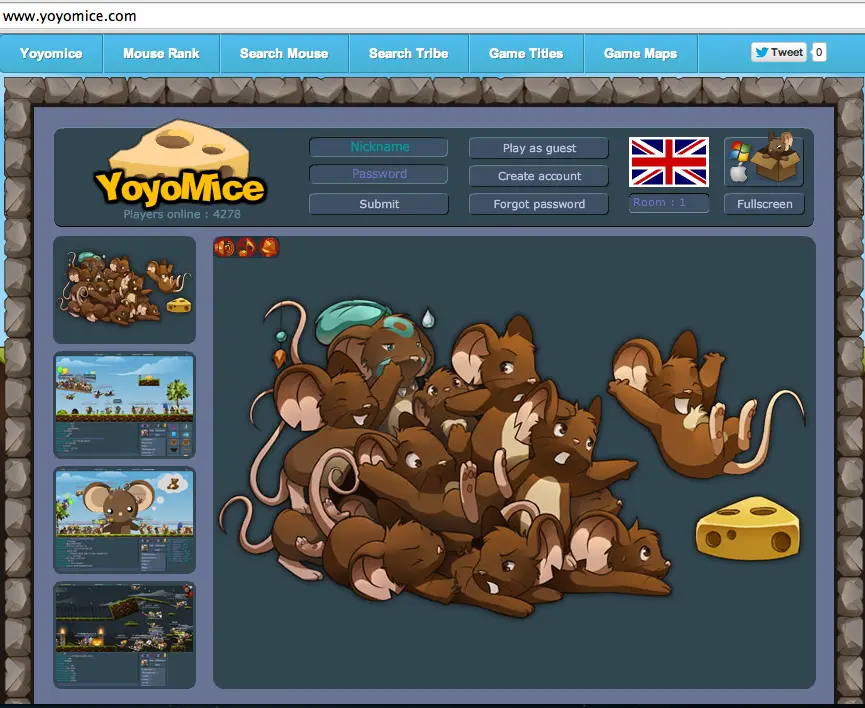Select the dark night map thumbnail
Viewport: 865px width, 708px height.
coord(125,635)
